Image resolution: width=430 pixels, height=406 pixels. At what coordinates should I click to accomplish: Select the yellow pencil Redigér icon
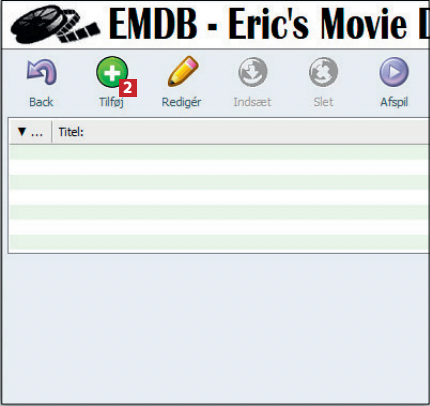pyautogui.click(x=183, y=71)
